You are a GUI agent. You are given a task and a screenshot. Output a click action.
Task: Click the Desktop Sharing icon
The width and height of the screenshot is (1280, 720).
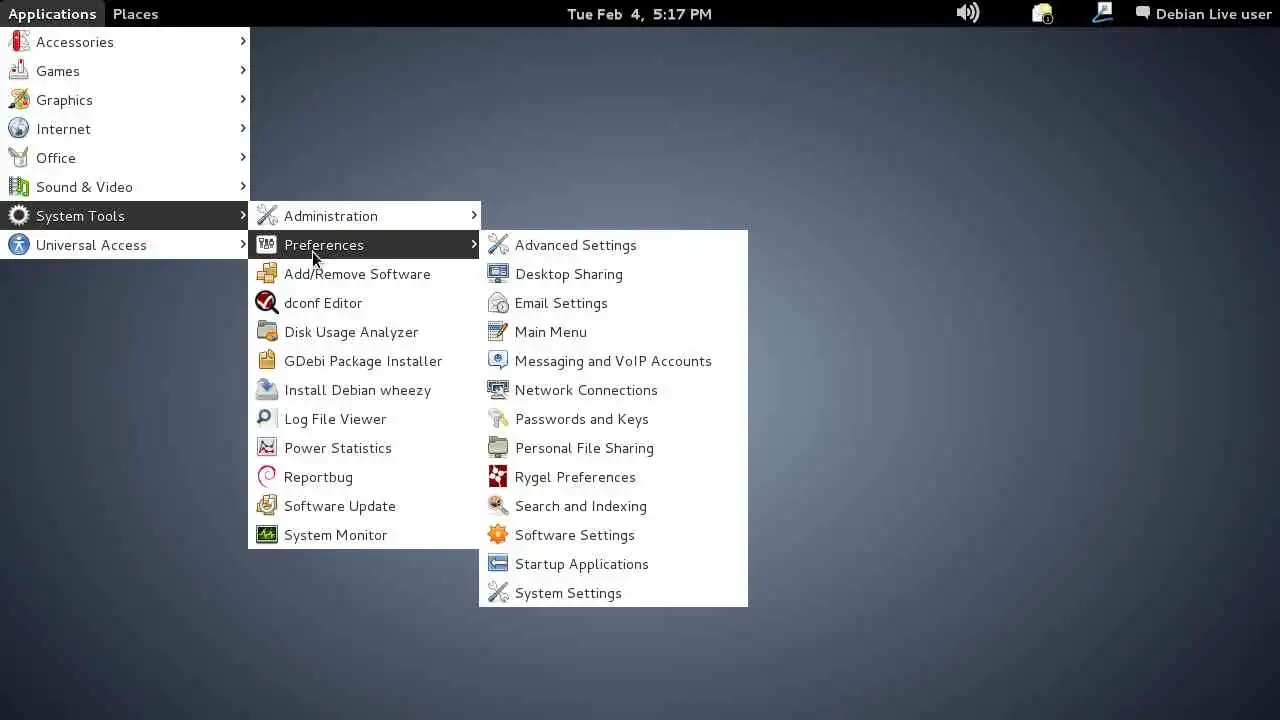[498, 274]
